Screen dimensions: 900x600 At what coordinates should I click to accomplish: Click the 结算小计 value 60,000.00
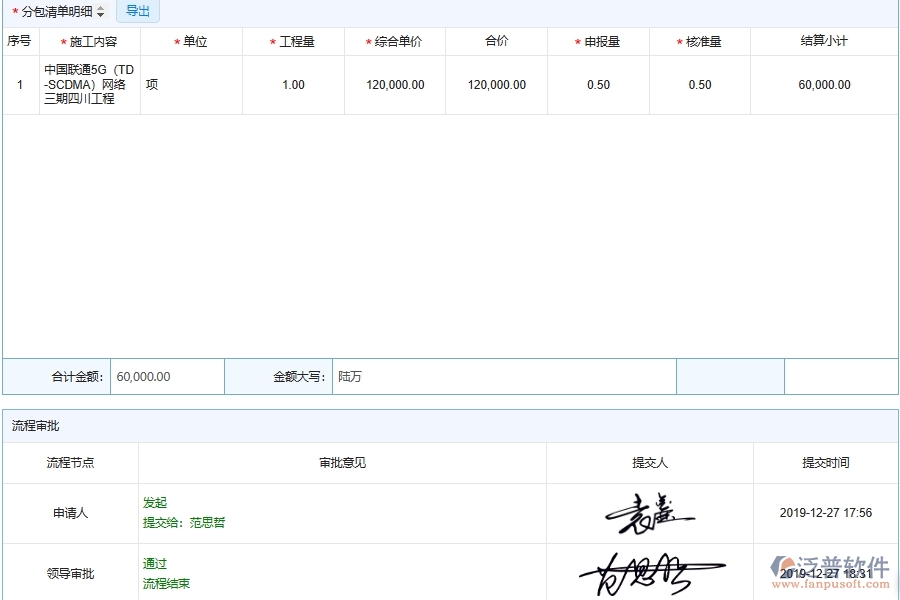pyautogui.click(x=824, y=85)
